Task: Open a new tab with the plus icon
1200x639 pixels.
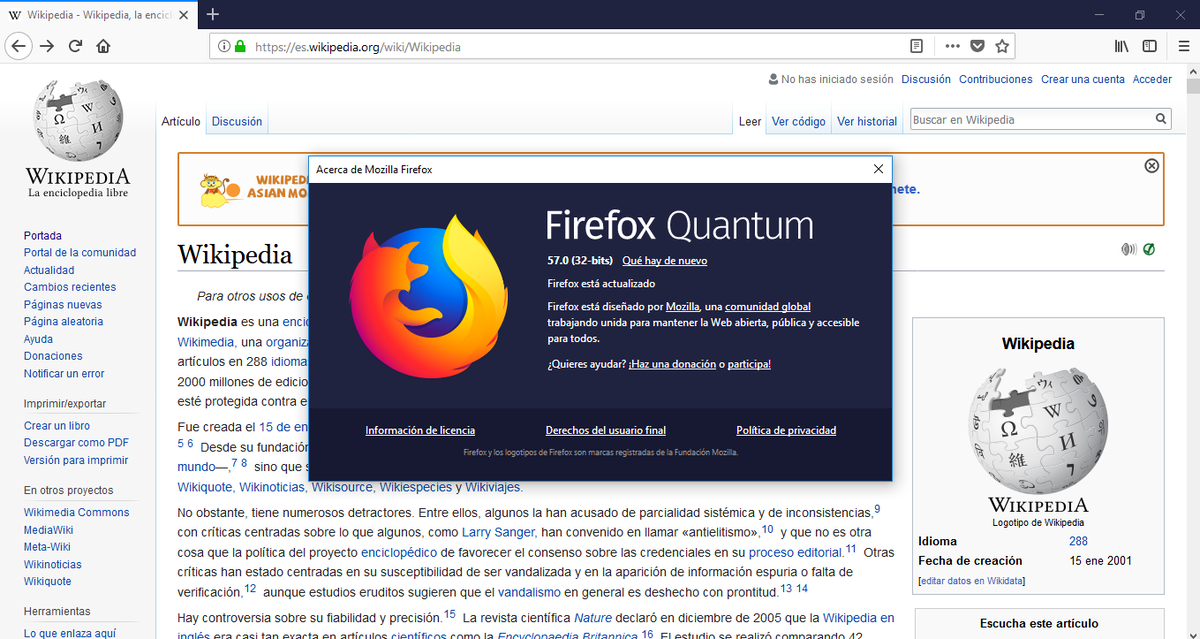Action: point(212,14)
